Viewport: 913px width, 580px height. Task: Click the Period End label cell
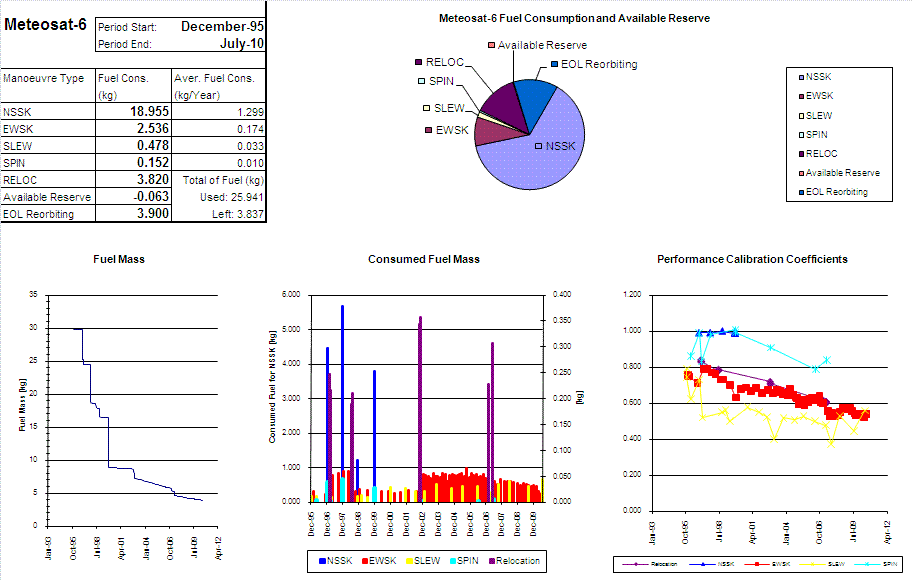coord(125,44)
